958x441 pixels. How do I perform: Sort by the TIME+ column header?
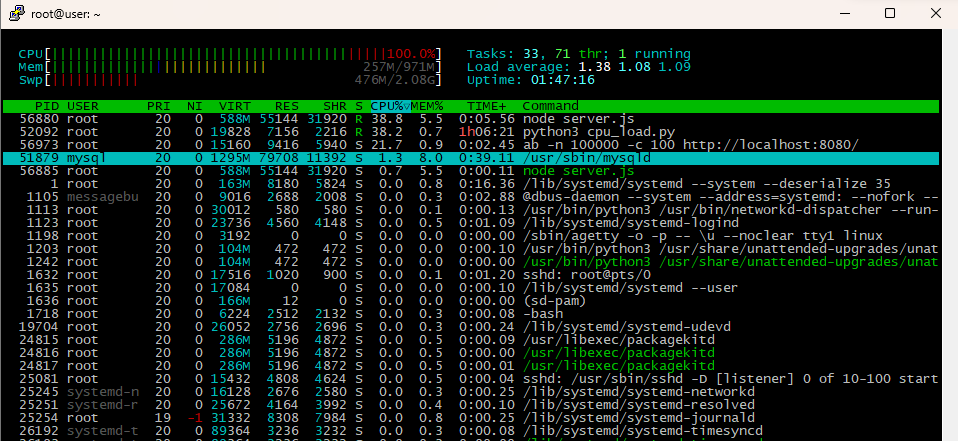pyautogui.click(x=487, y=106)
